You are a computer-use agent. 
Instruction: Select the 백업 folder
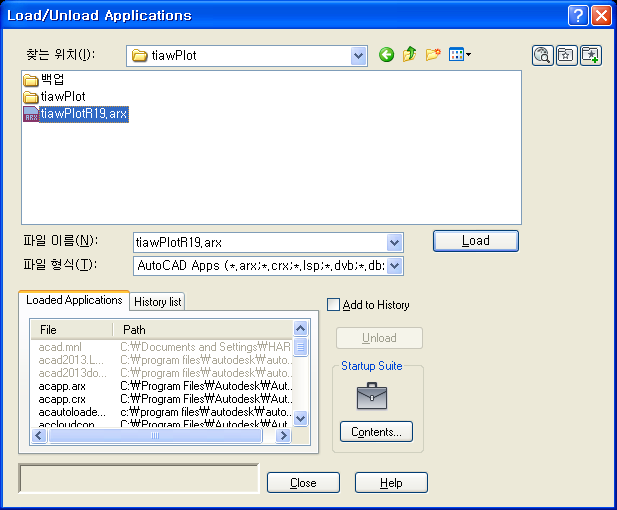tap(44, 79)
